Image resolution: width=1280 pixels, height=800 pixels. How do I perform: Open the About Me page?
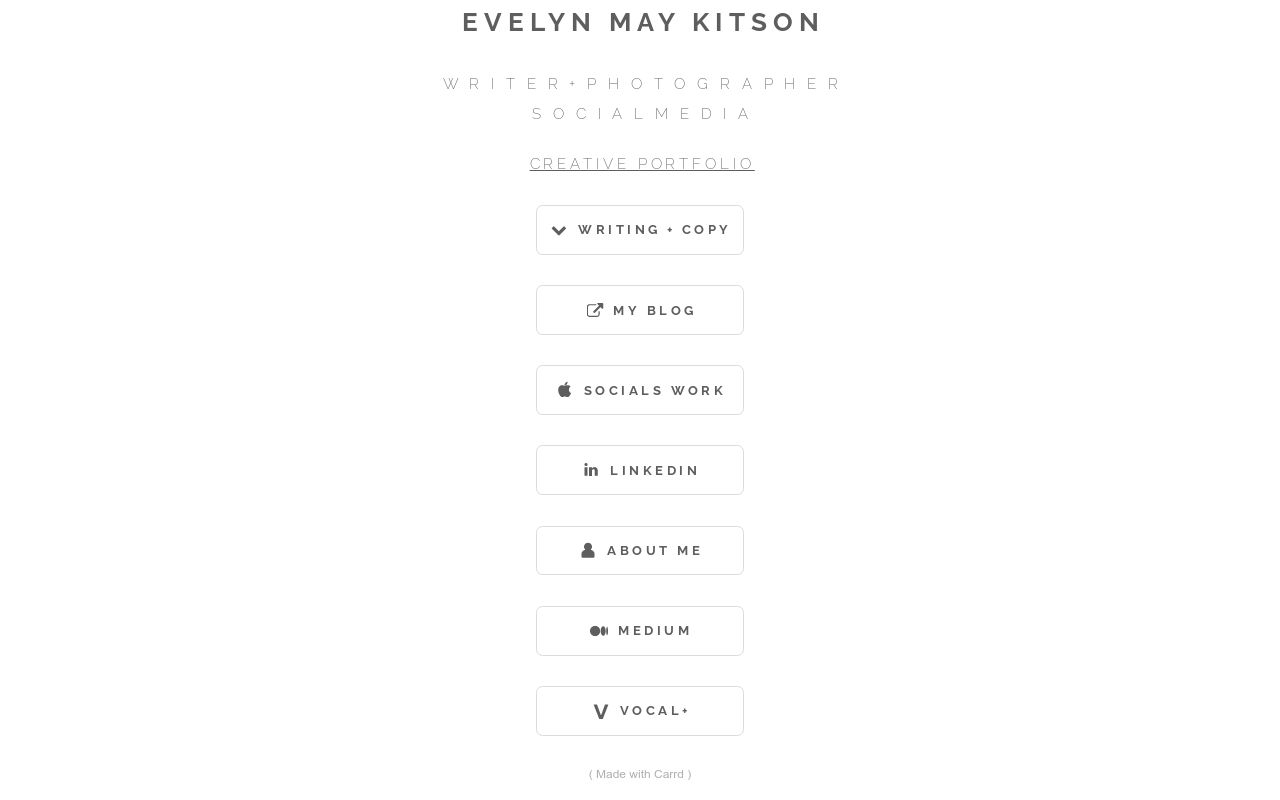click(640, 550)
